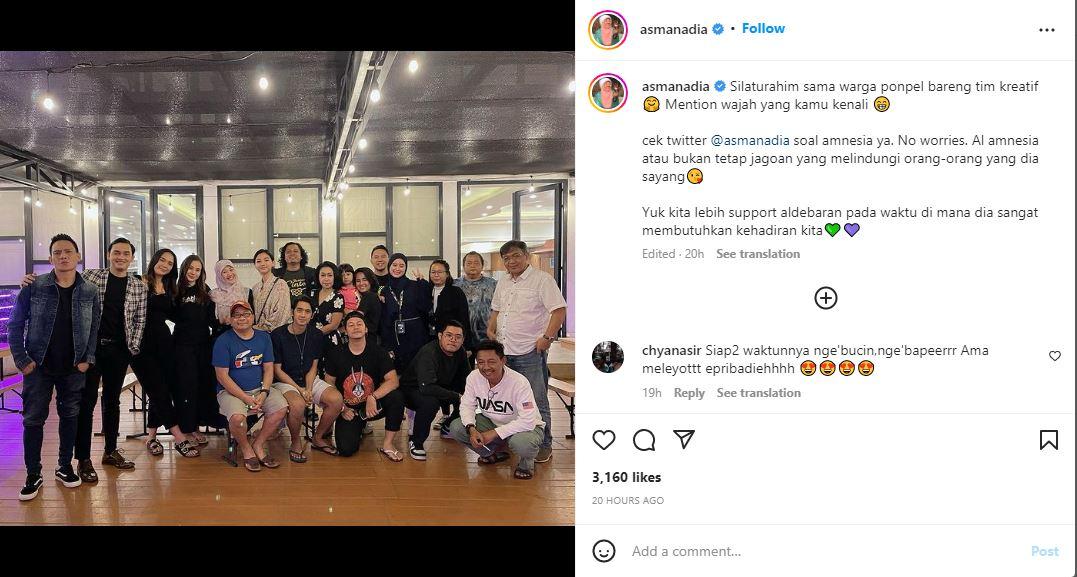The image size is (1077, 577).
Task: Open chyanasir's profile avatar
Action: [x=608, y=357]
